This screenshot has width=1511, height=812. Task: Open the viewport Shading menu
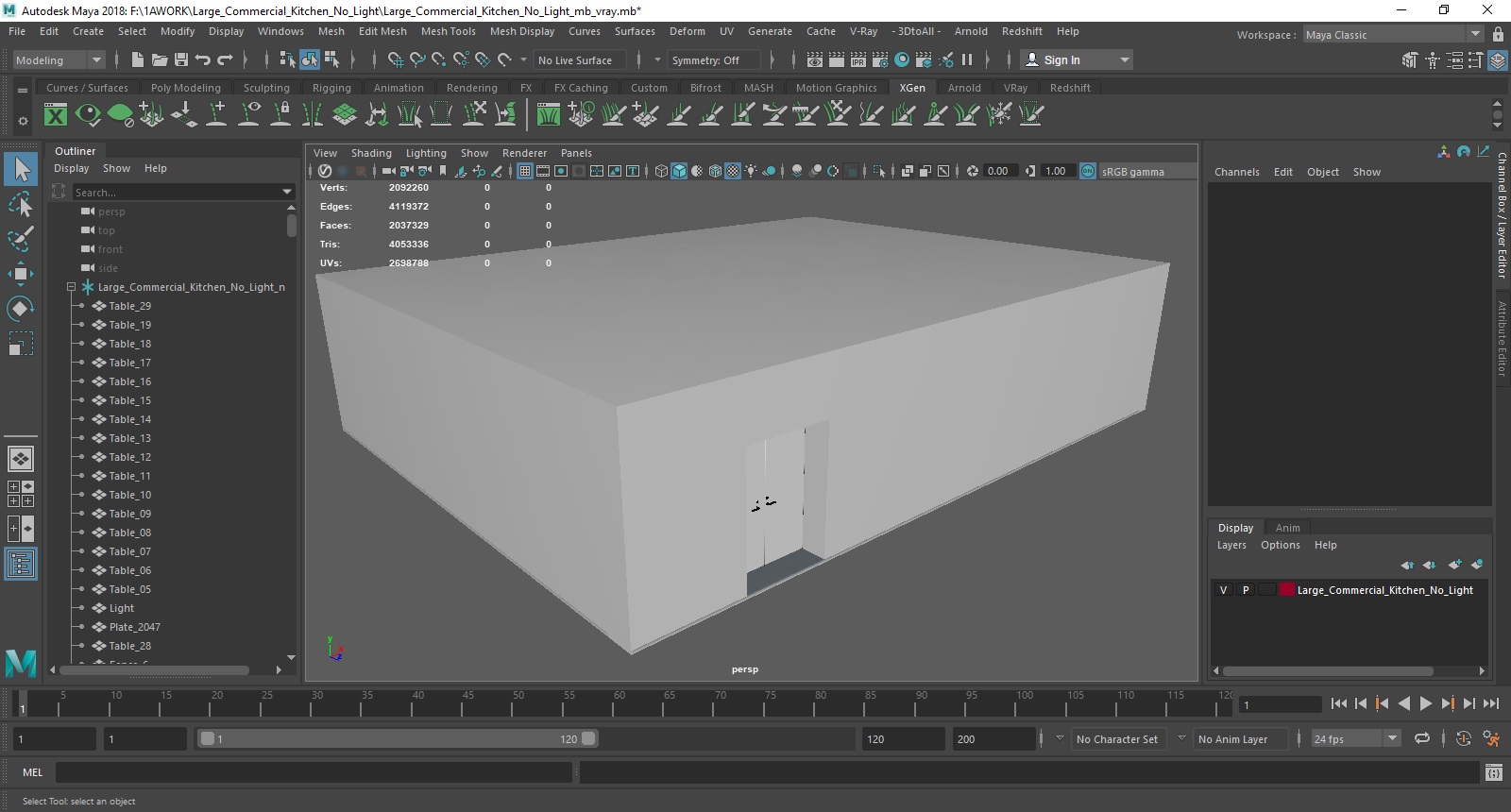pos(371,153)
